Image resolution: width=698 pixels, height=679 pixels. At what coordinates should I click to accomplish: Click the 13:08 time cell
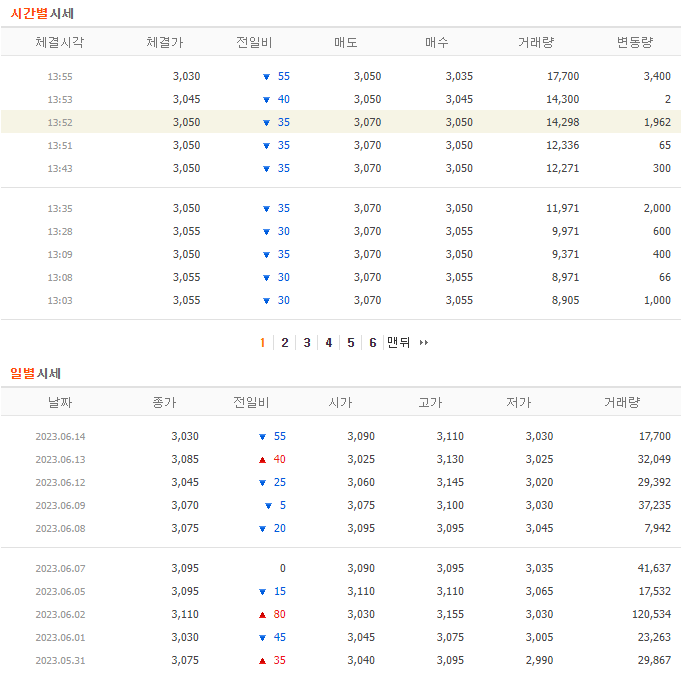60,278
